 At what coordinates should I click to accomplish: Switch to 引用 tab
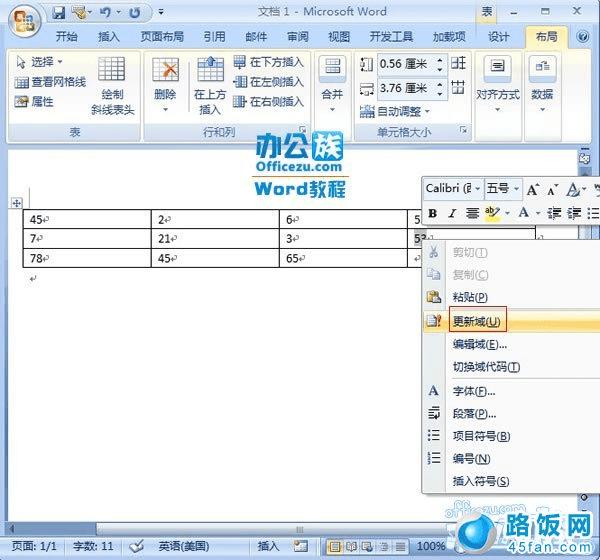click(214, 37)
